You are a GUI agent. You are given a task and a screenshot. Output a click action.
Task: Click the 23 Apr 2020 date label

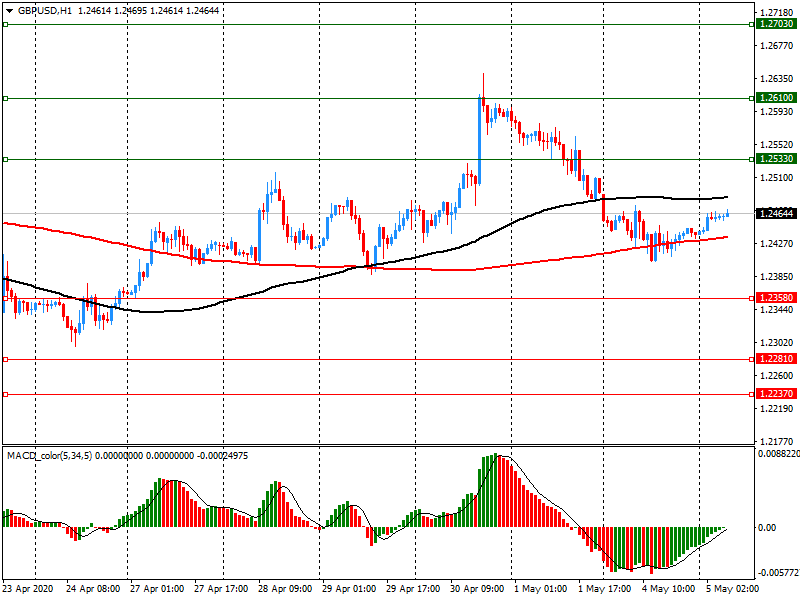click(x=28, y=589)
